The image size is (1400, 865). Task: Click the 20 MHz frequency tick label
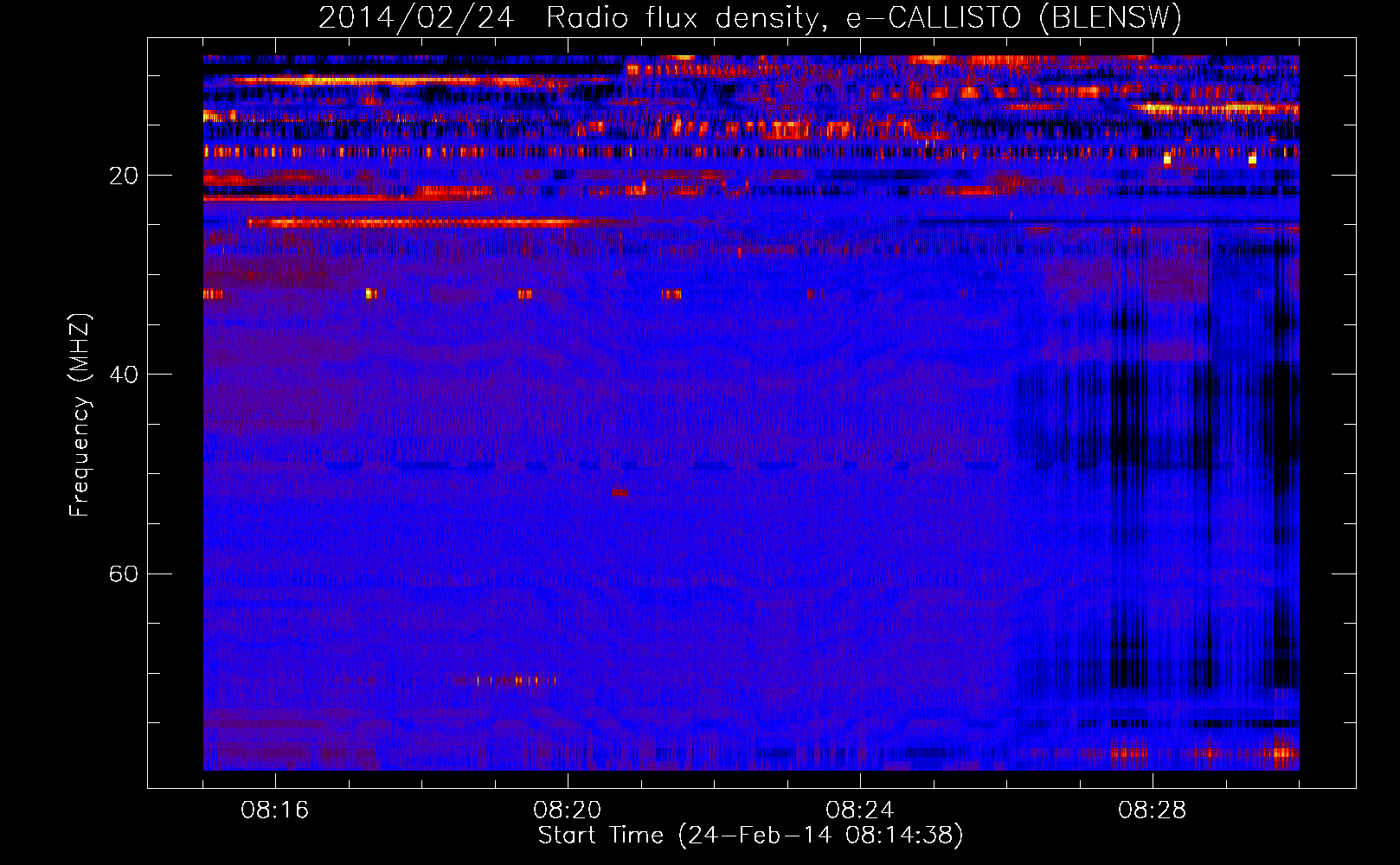[124, 176]
